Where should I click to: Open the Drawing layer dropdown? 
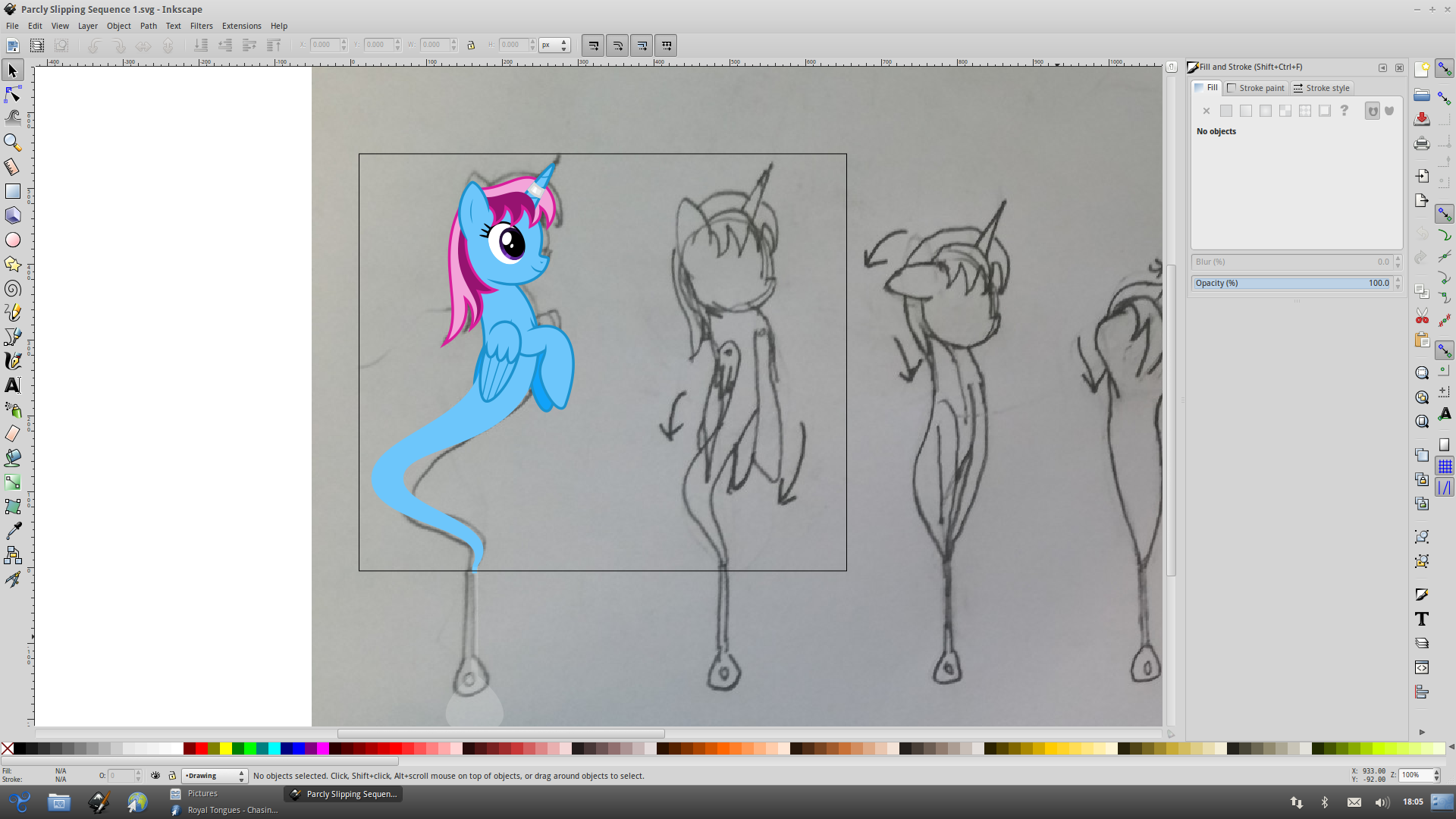click(215, 776)
